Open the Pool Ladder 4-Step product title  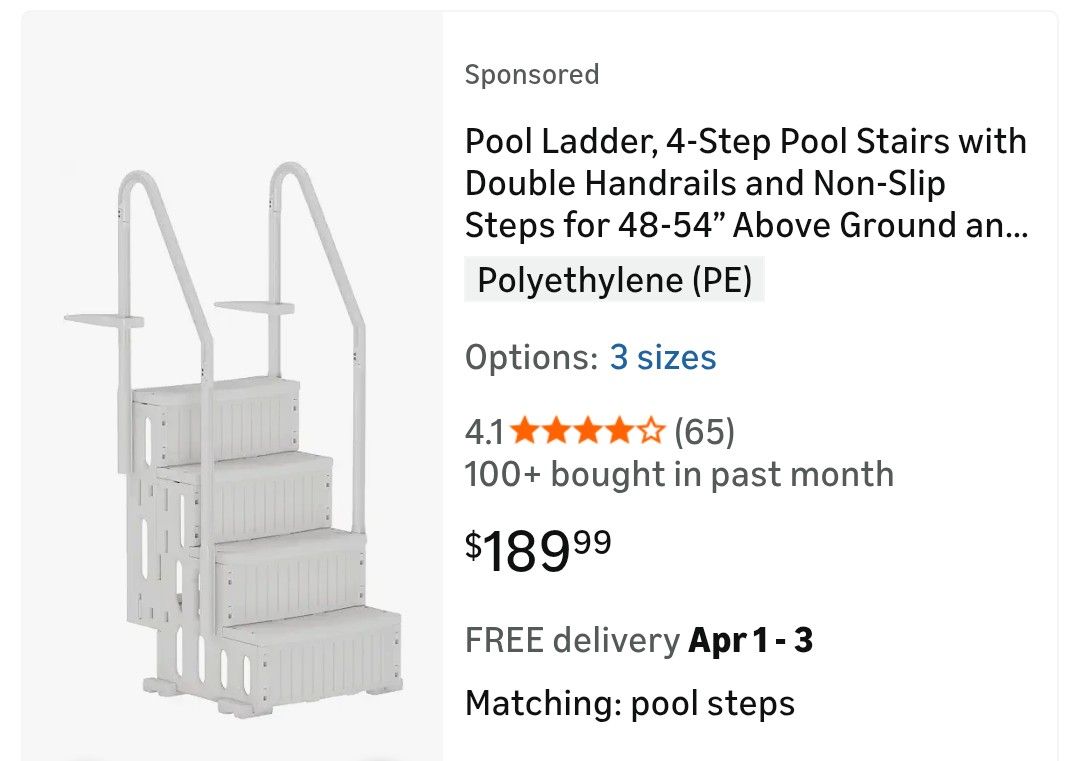[745, 183]
